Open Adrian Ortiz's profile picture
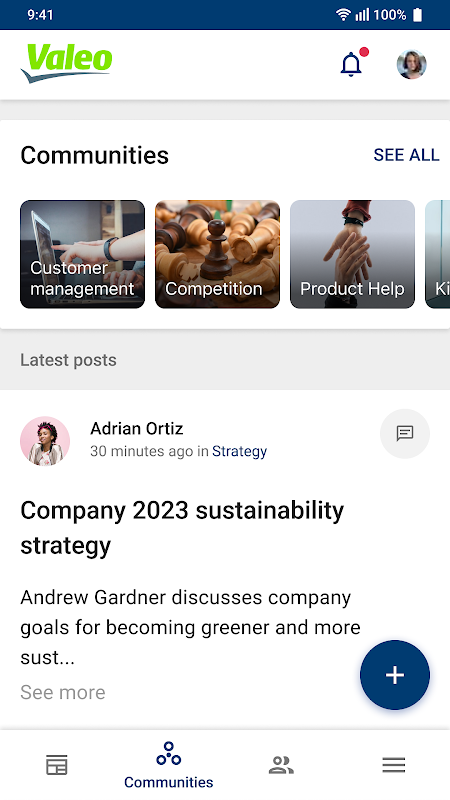Viewport: 450px width, 800px height. 45,441
